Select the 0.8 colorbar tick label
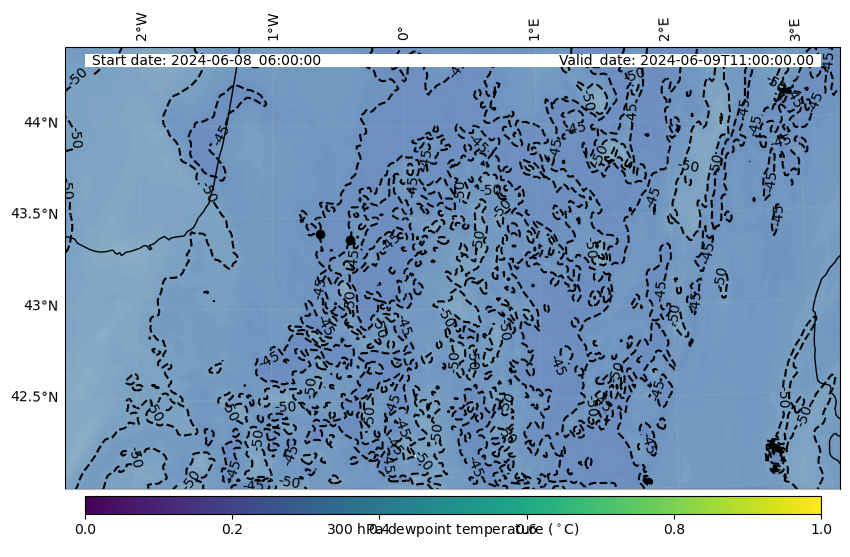 674,529
